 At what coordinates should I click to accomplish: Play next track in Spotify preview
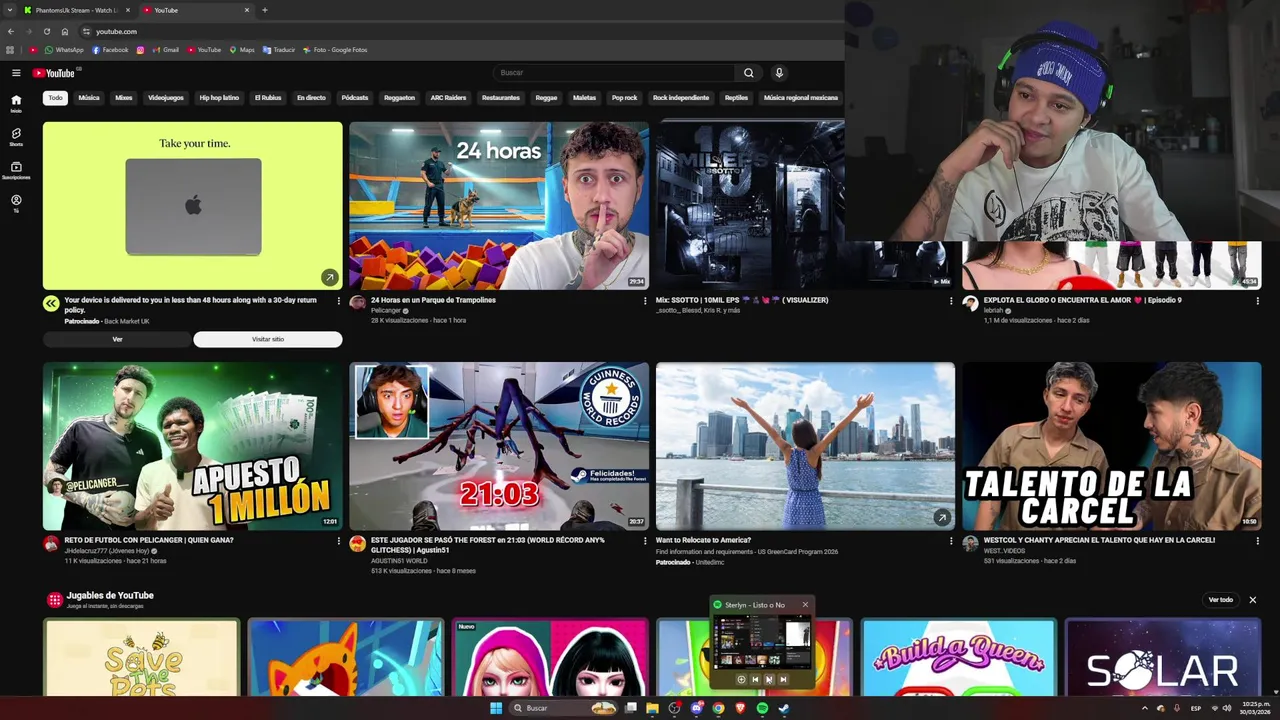coord(783,680)
